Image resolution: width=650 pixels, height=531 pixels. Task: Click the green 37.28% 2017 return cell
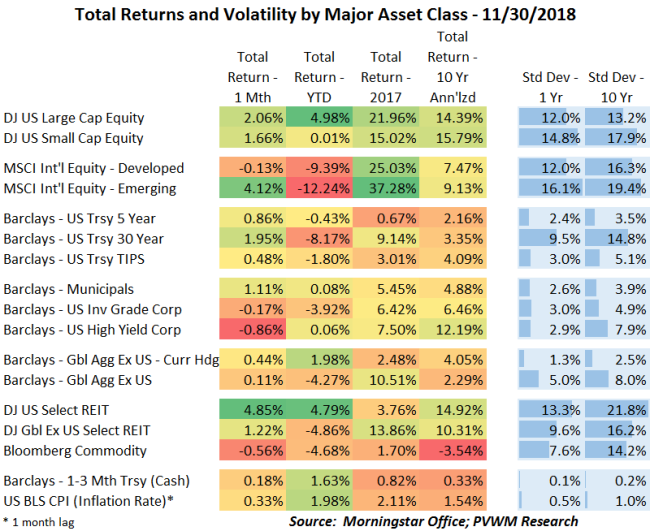pos(383,188)
